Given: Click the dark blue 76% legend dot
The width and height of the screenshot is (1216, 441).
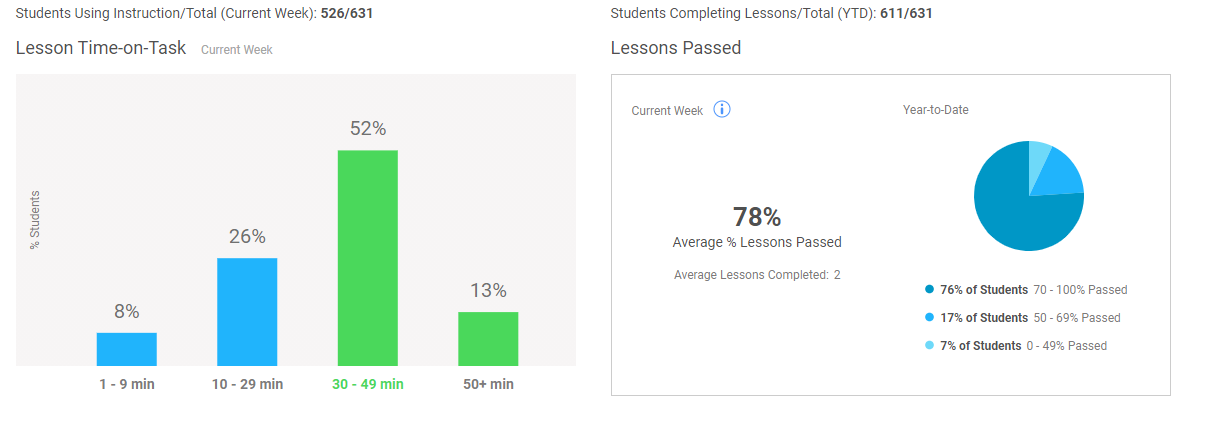Looking at the screenshot, I should point(930,290).
